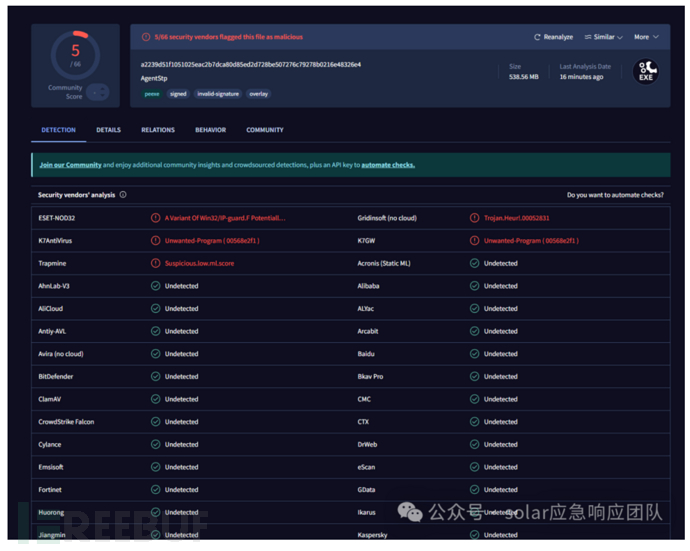The width and height of the screenshot is (690, 551).
Task: Click the DrWeb undetected checkmark icon
Action: click(x=474, y=444)
